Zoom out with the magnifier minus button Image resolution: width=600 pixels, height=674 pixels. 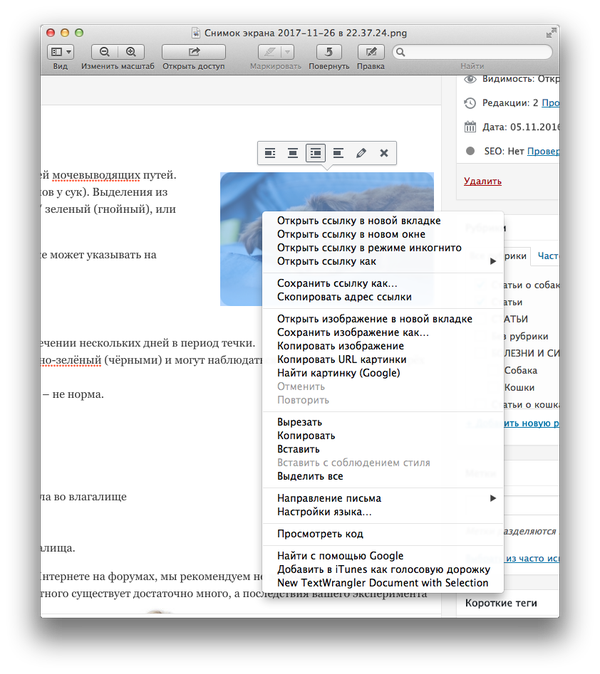pyautogui.click(x=104, y=52)
